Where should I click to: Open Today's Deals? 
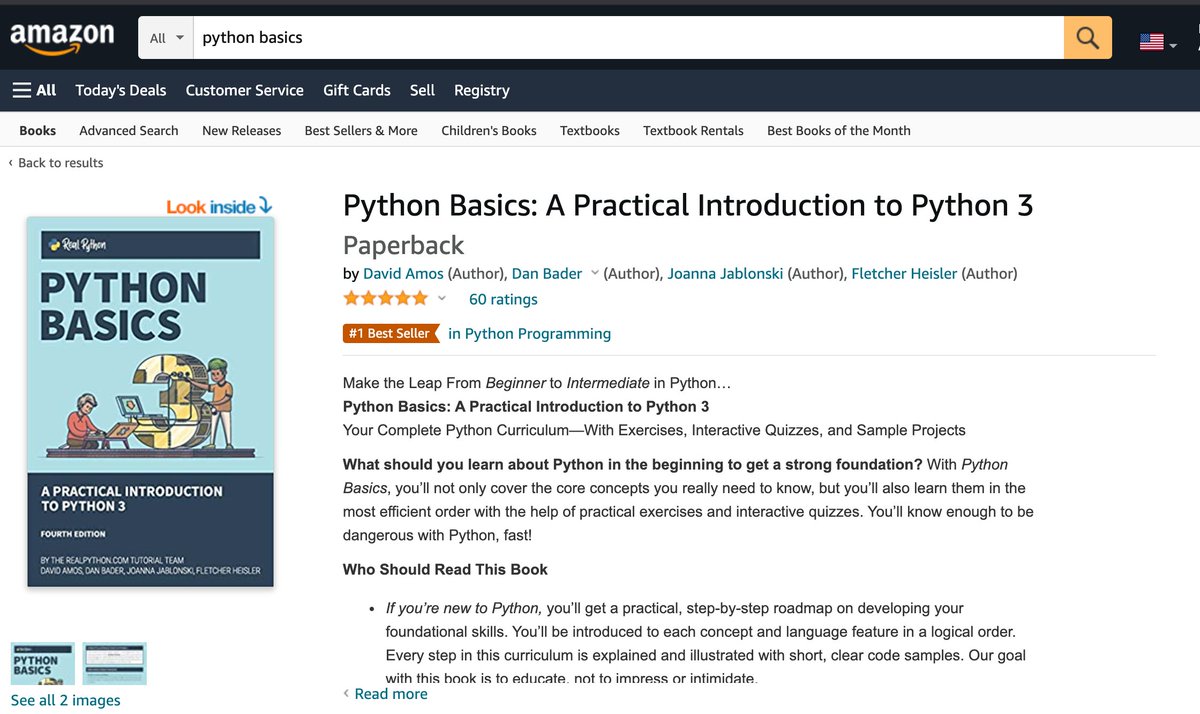click(121, 90)
